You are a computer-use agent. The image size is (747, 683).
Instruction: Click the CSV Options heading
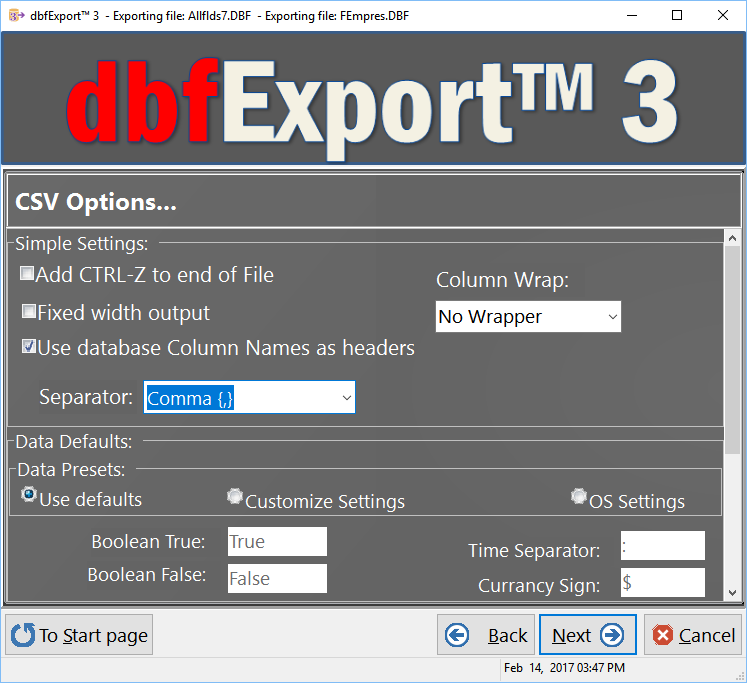tap(96, 202)
